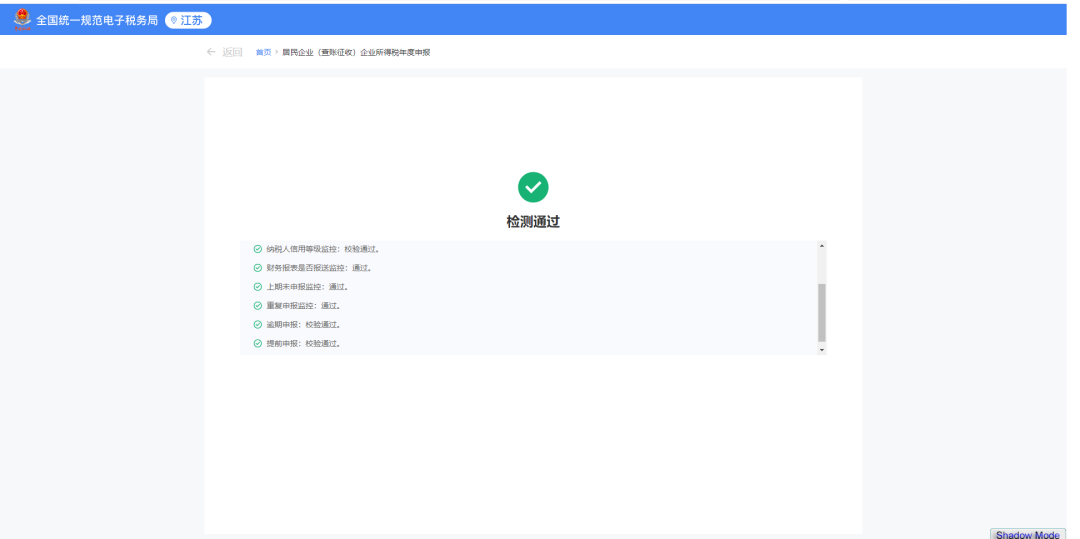Click the 全国统一规范电子税务局 title
1080x539 pixels.
pos(97,21)
